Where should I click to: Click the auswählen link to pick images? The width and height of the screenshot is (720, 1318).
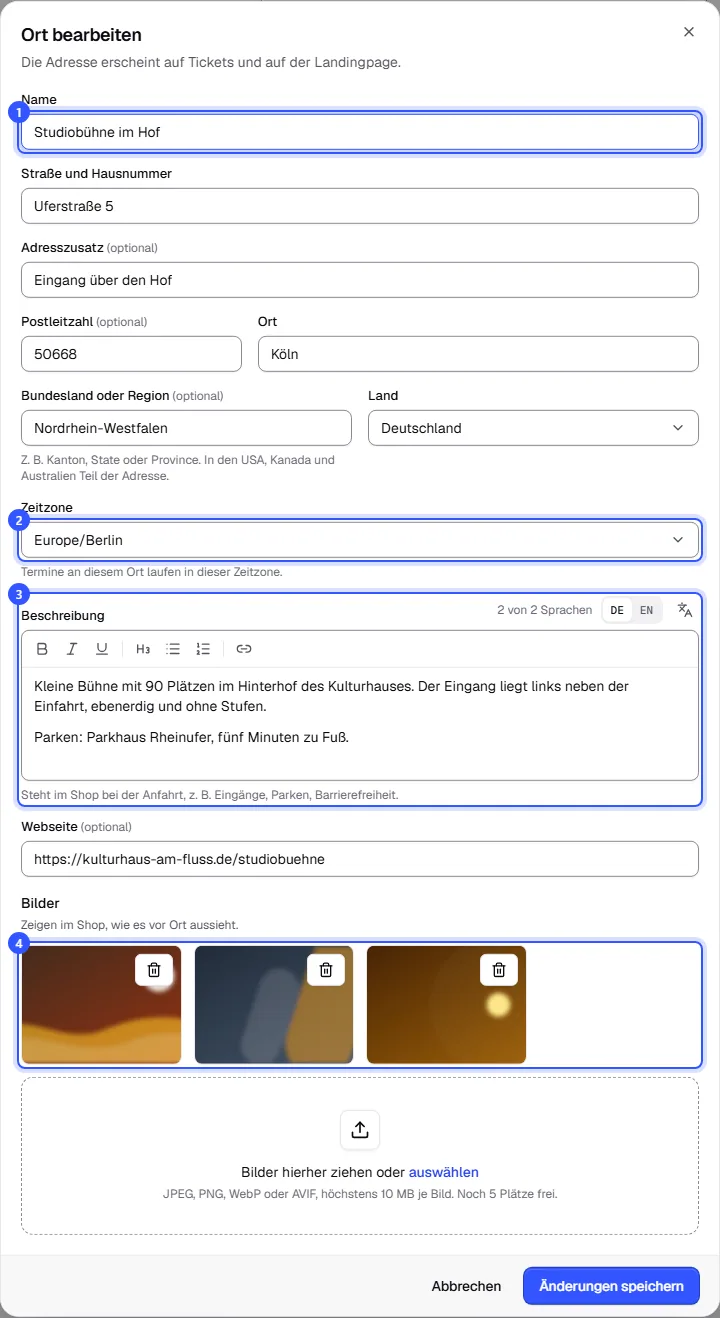coord(443,1172)
